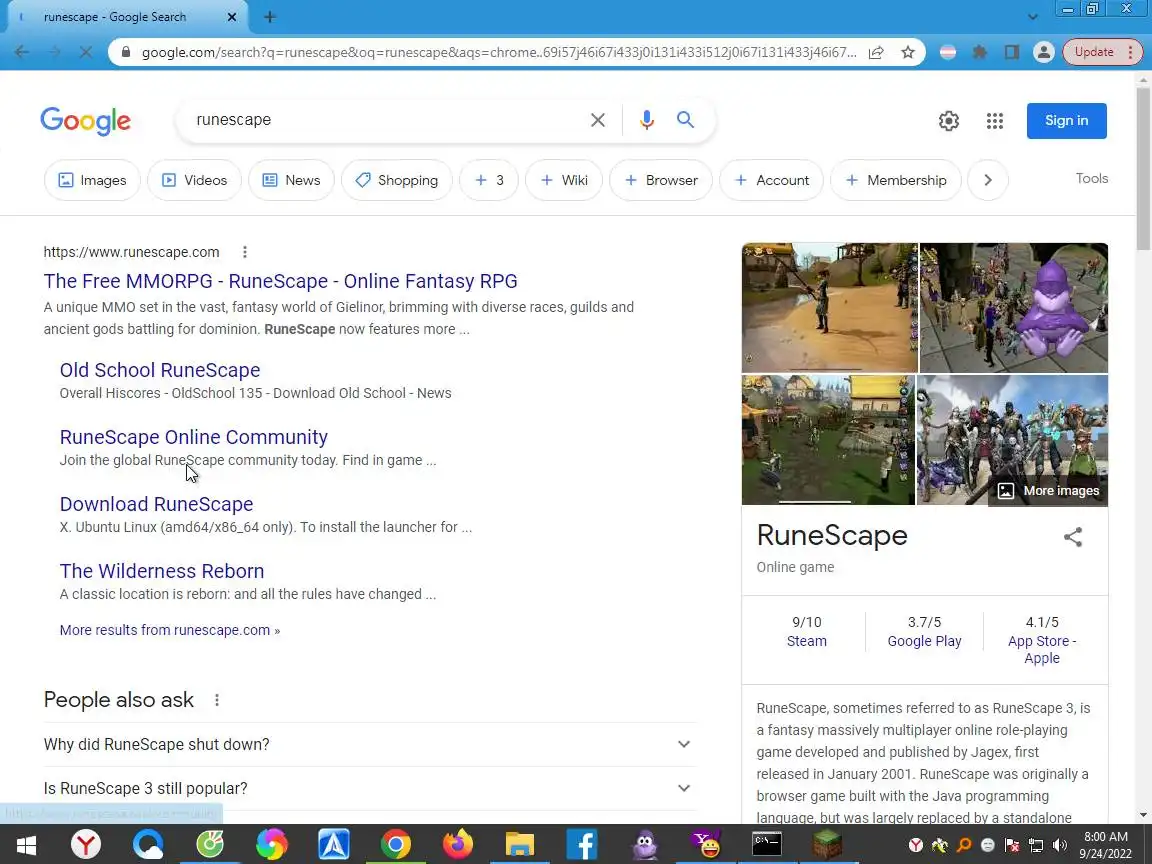Open the purple creature RuneScape image
1152x864 pixels.
click(1014, 308)
